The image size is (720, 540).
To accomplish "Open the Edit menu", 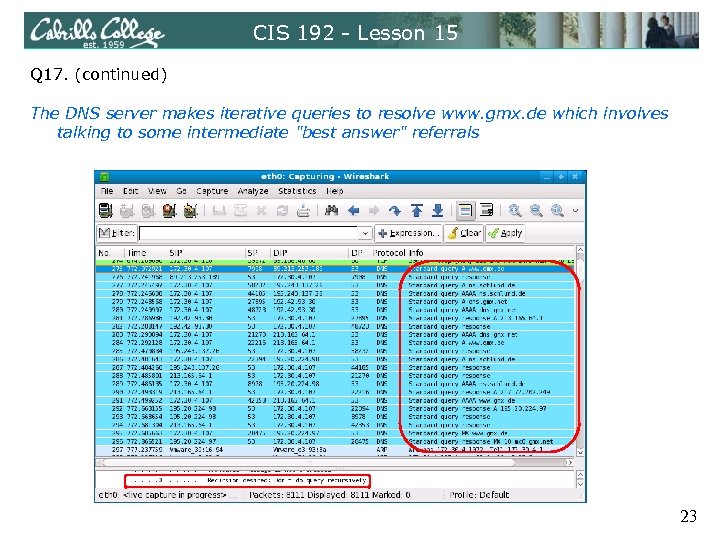I will click(130, 191).
